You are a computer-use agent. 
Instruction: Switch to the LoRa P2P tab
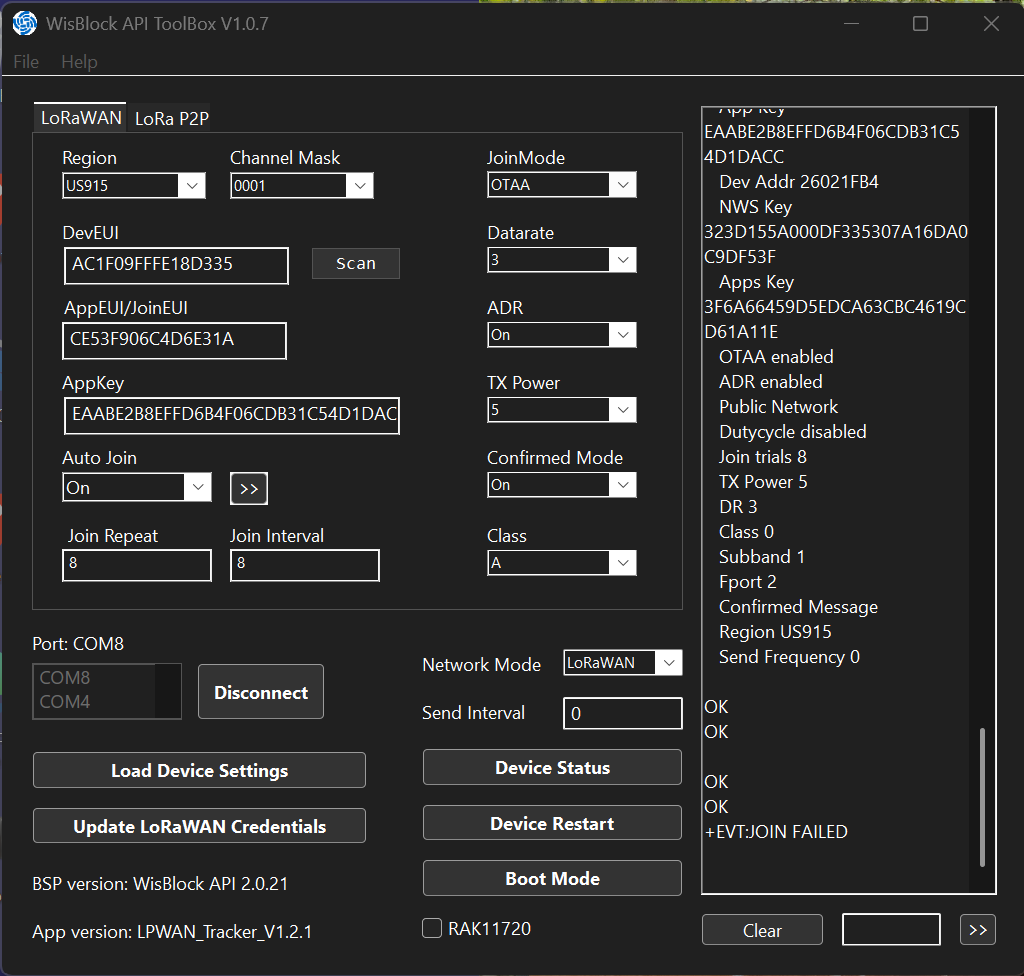[172, 118]
